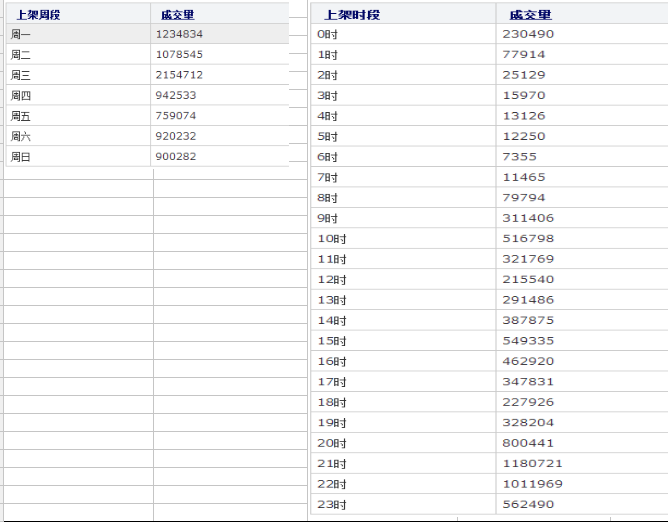668x522 pixels.
Task: Click the 15时 cell
Action: pyautogui.click(x=330, y=341)
